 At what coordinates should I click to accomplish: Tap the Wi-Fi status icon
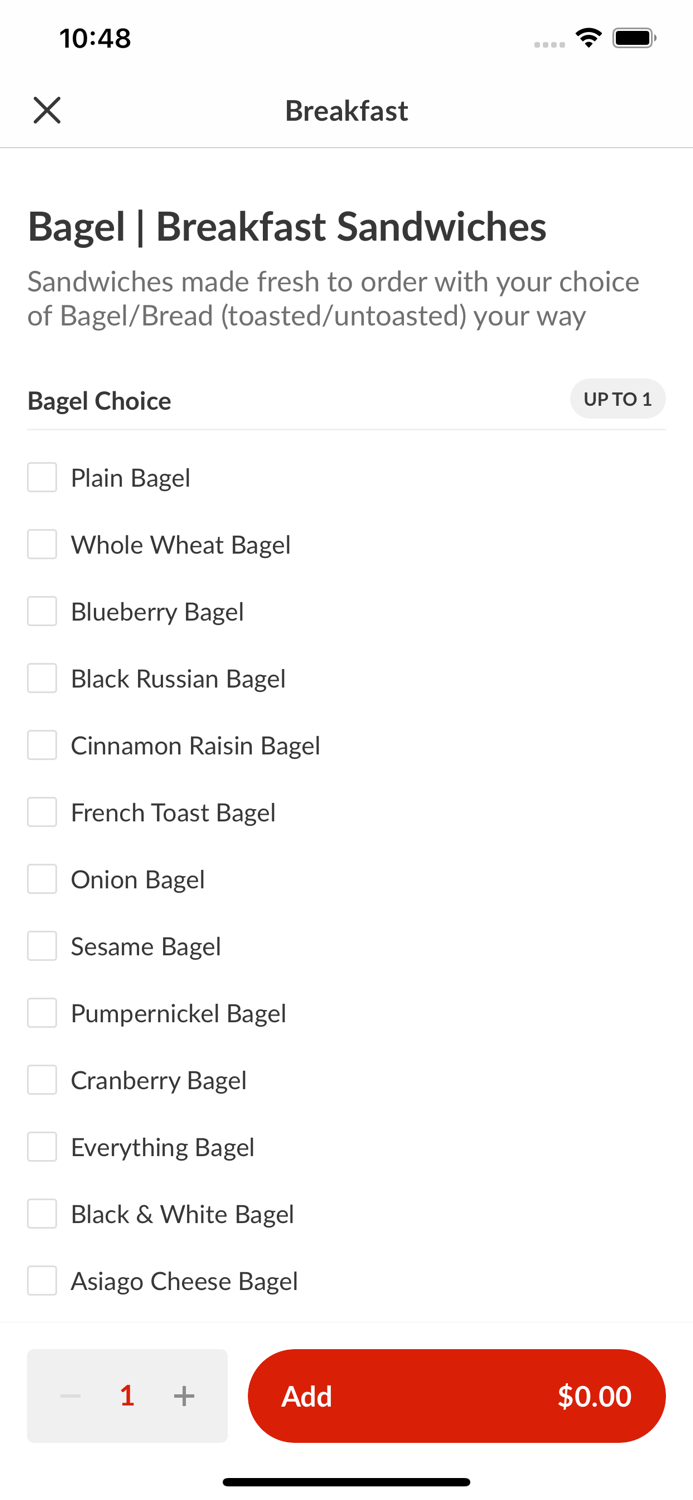point(588,36)
